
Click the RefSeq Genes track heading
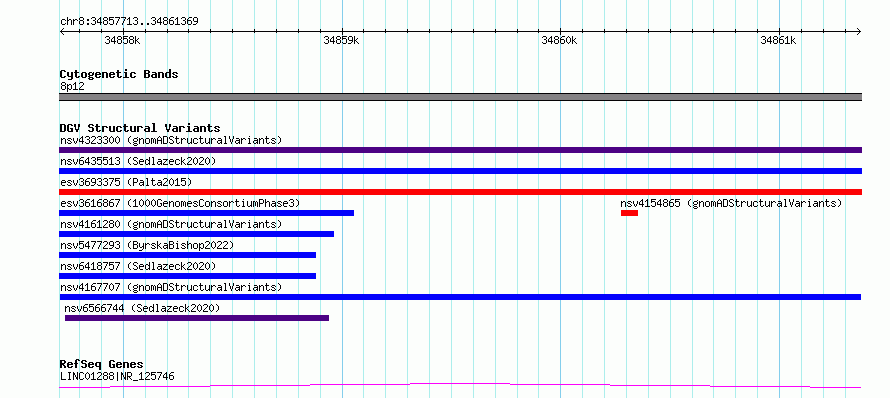pos(102,365)
